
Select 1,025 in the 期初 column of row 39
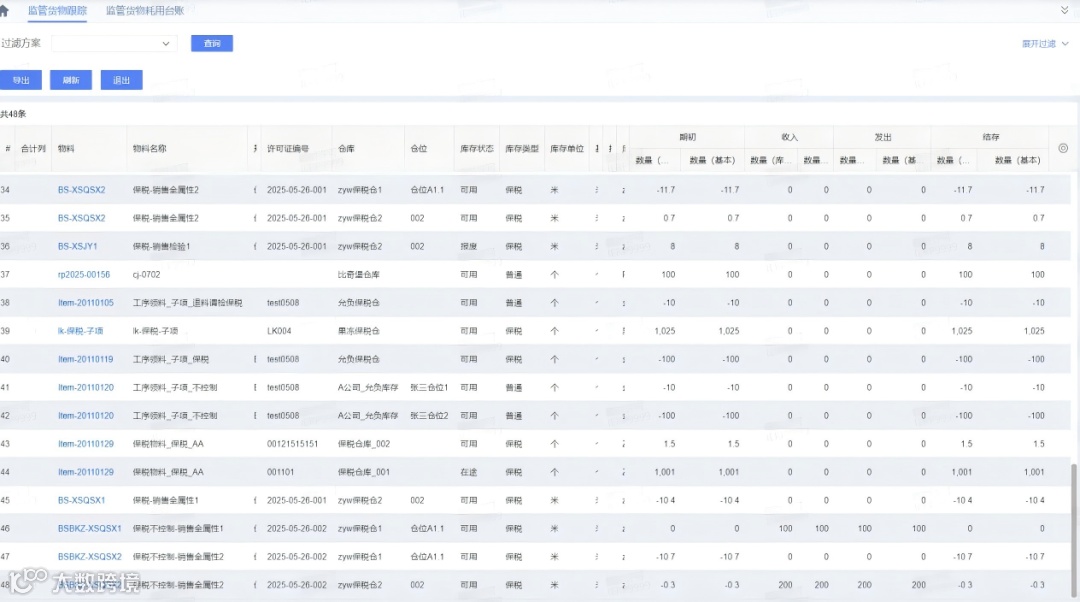[664, 331]
